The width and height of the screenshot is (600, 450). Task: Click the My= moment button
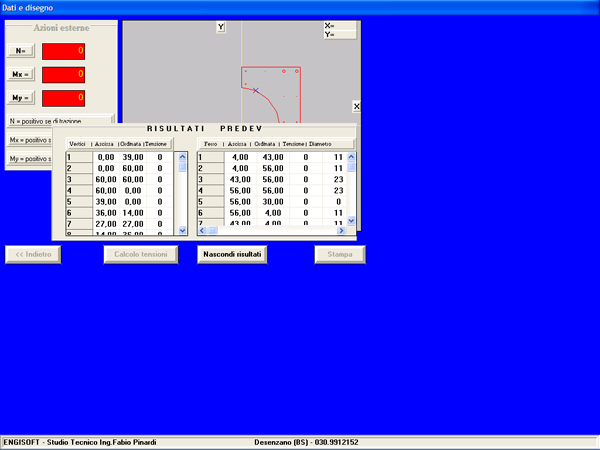pos(20,98)
